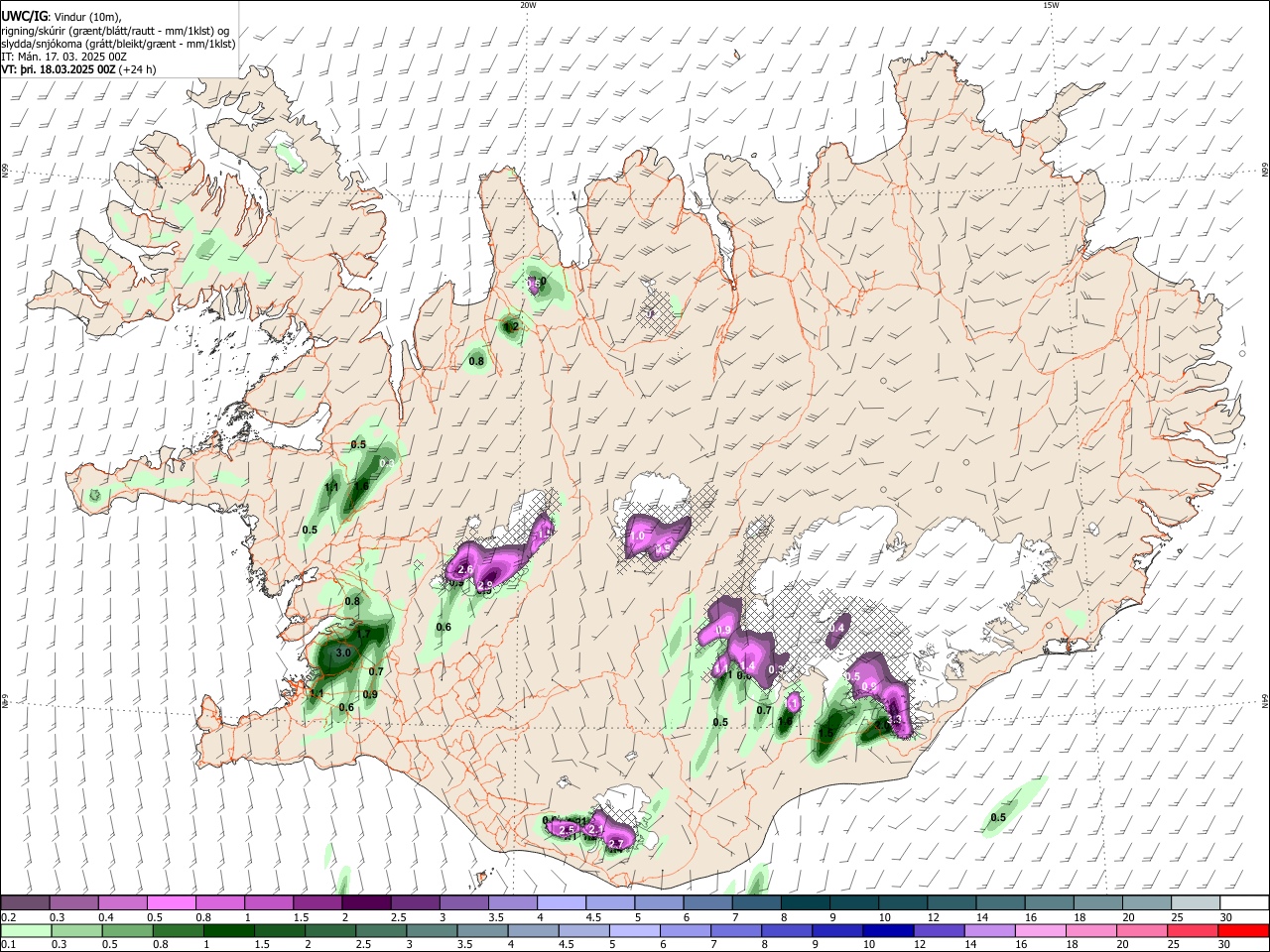Pick snow-scale swatch between 16 and 18
Image resolution: width=1270 pixels, height=952 pixels.
1050,903
